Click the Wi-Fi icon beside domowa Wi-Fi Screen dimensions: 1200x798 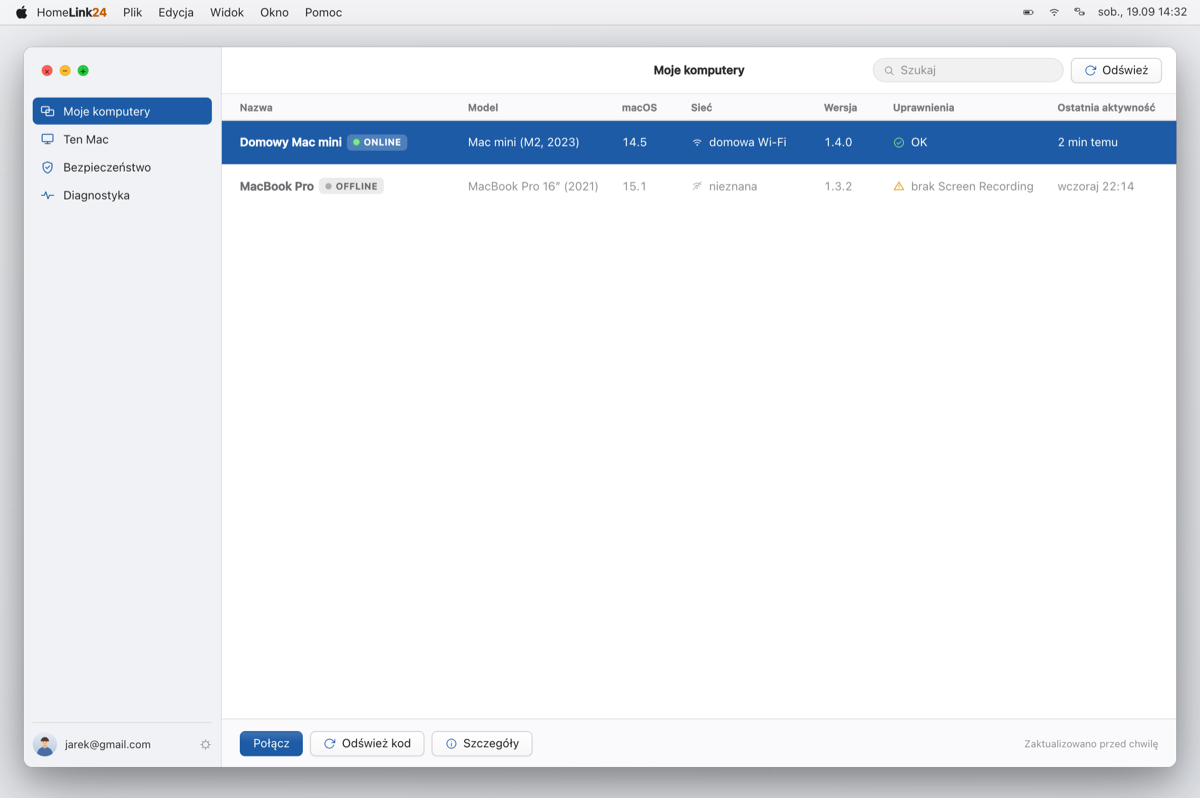697,142
